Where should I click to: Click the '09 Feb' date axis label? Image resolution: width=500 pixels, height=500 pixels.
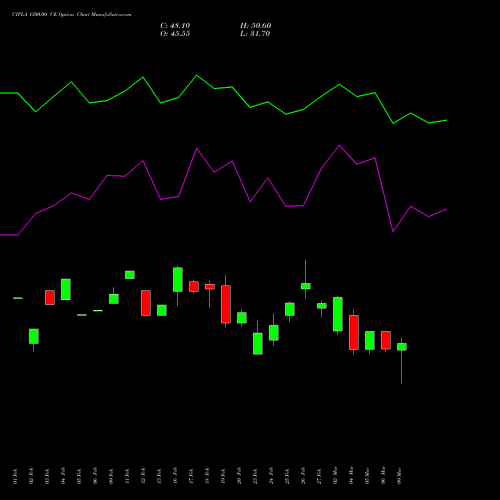[x=111, y=476]
